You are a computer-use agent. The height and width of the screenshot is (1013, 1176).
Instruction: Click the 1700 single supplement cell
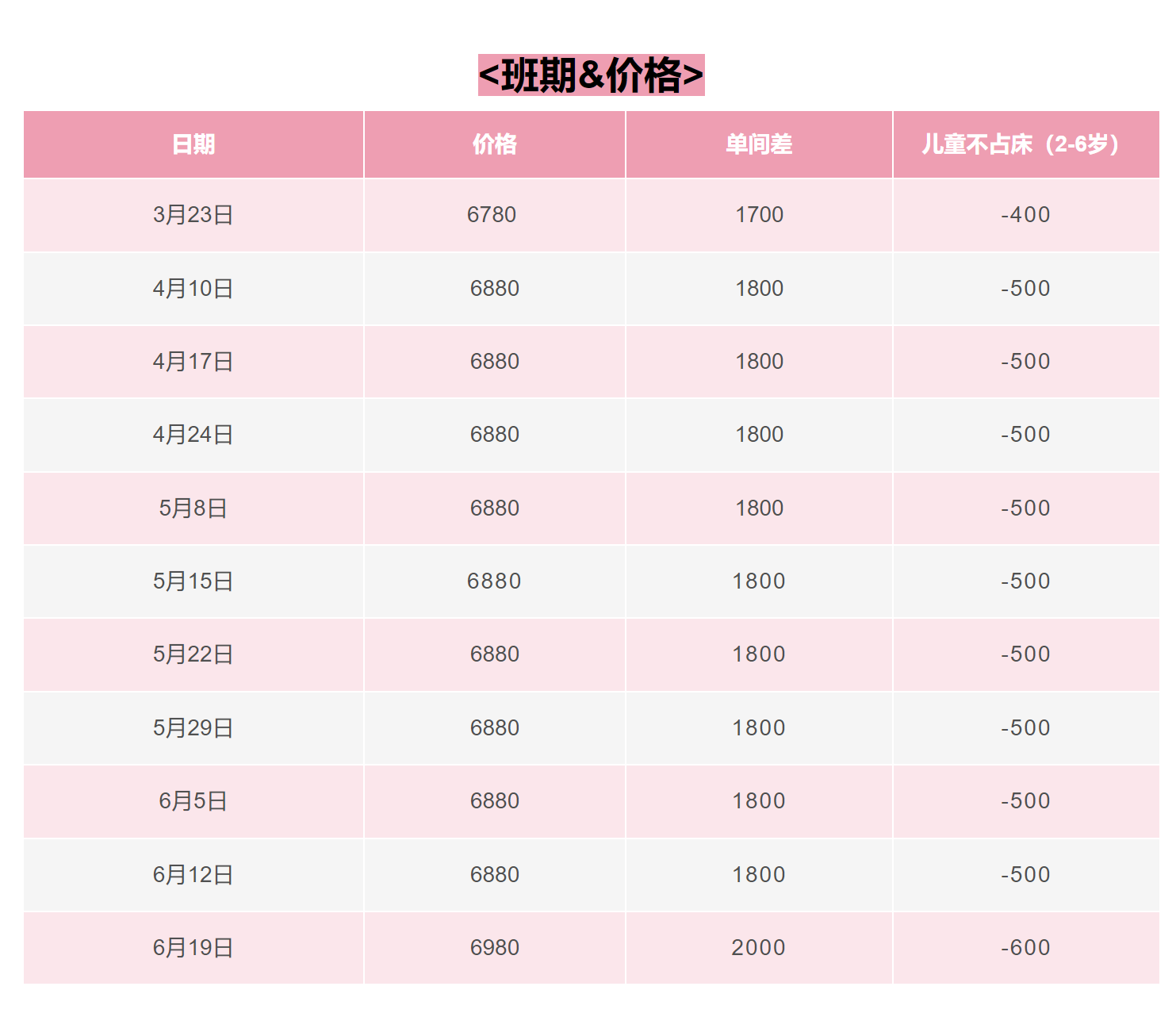tap(759, 215)
